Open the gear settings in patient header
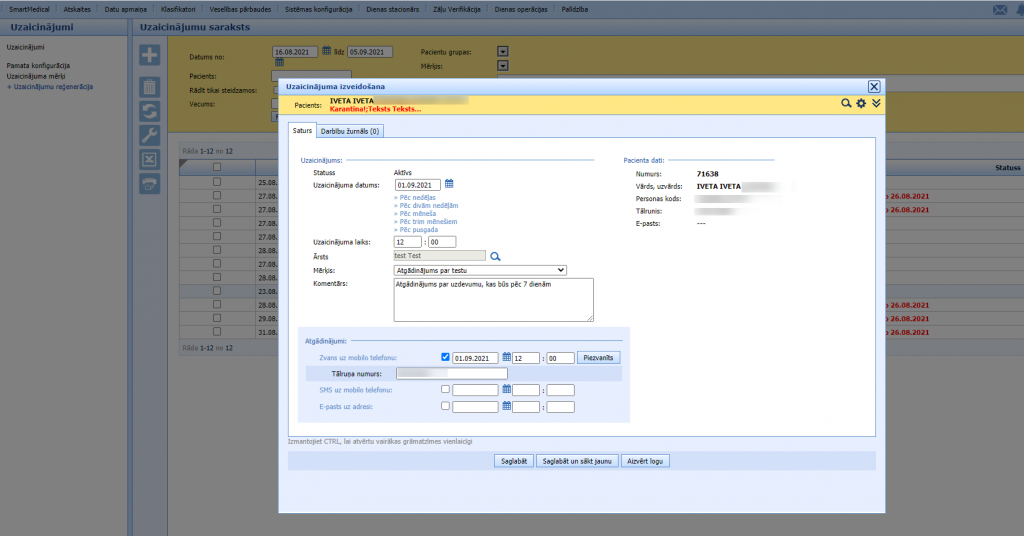 860,103
